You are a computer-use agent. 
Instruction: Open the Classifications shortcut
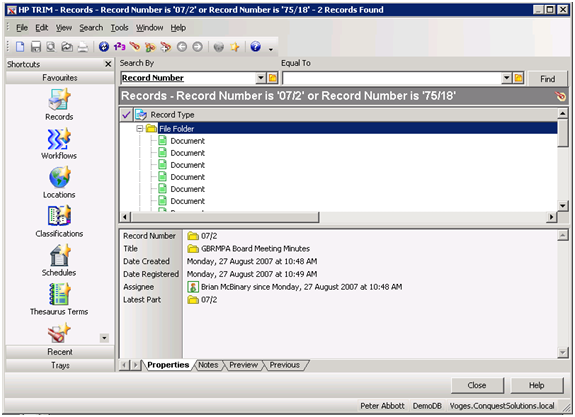click(x=59, y=222)
